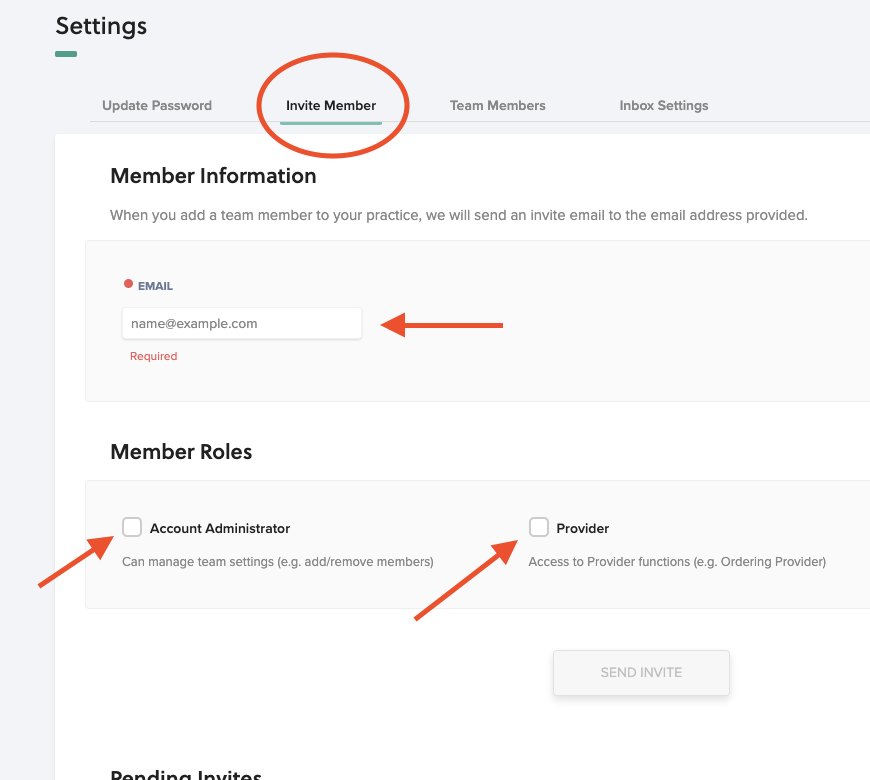870x780 pixels.
Task: Enable the Account Administrator checkbox
Action: coord(132,527)
